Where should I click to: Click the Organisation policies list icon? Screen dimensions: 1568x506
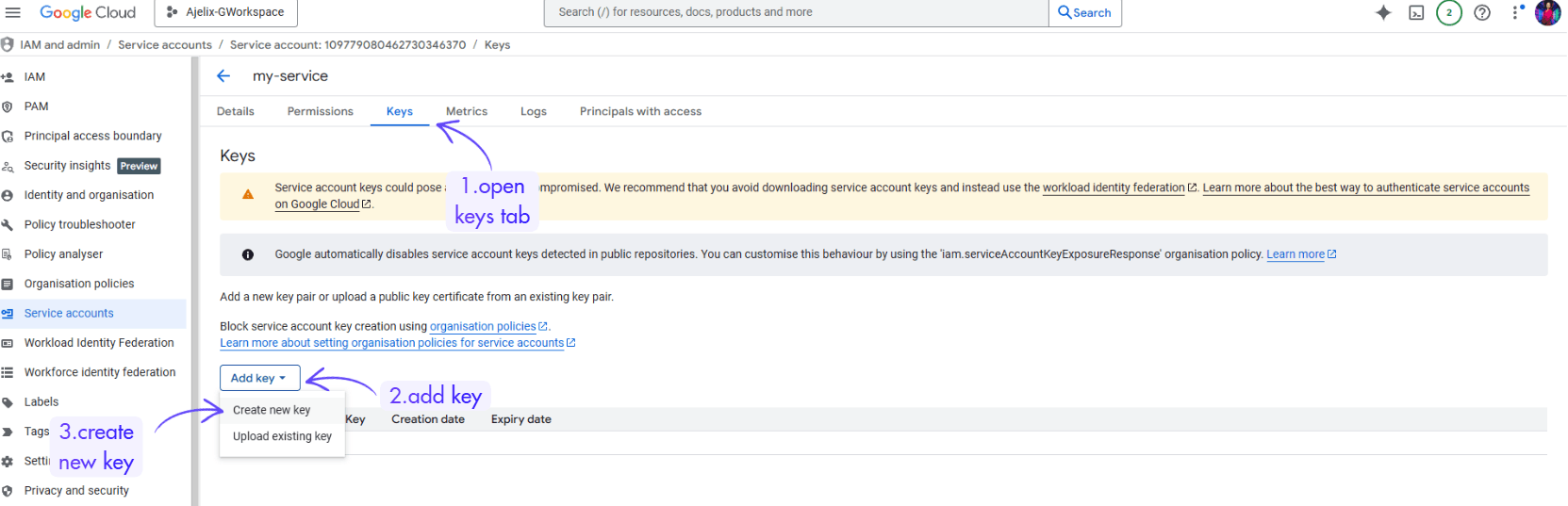[8, 285]
